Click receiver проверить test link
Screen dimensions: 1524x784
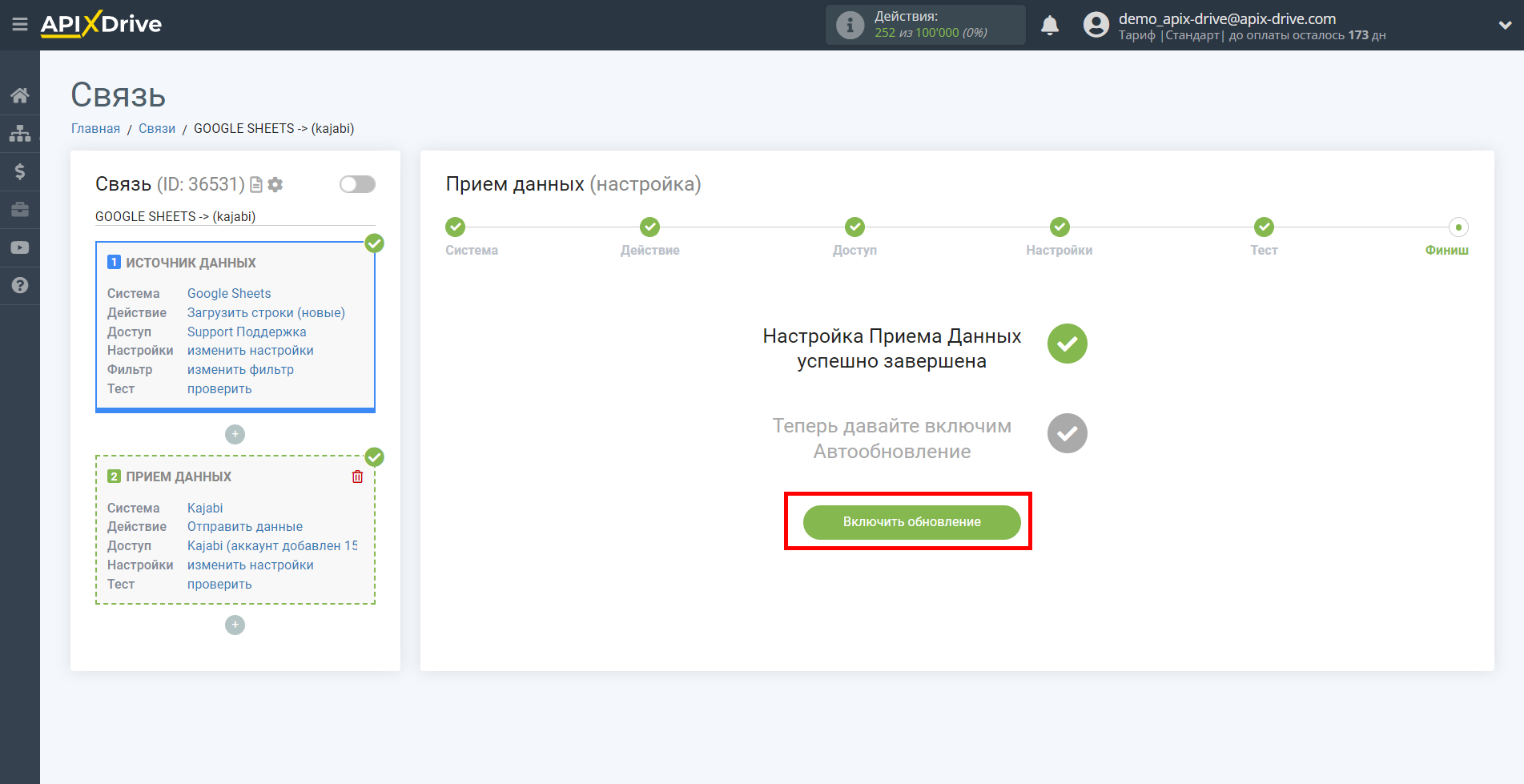[x=219, y=584]
